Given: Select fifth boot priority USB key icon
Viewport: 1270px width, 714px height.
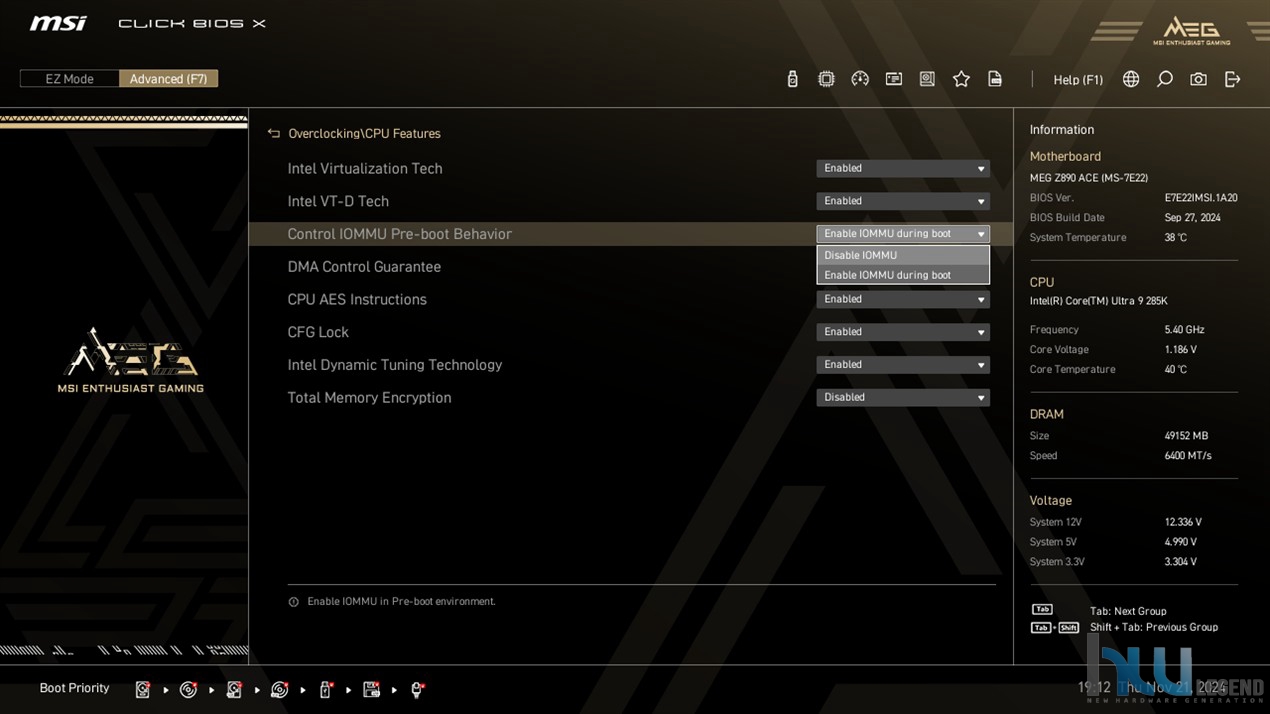Looking at the screenshot, I should (x=325, y=689).
